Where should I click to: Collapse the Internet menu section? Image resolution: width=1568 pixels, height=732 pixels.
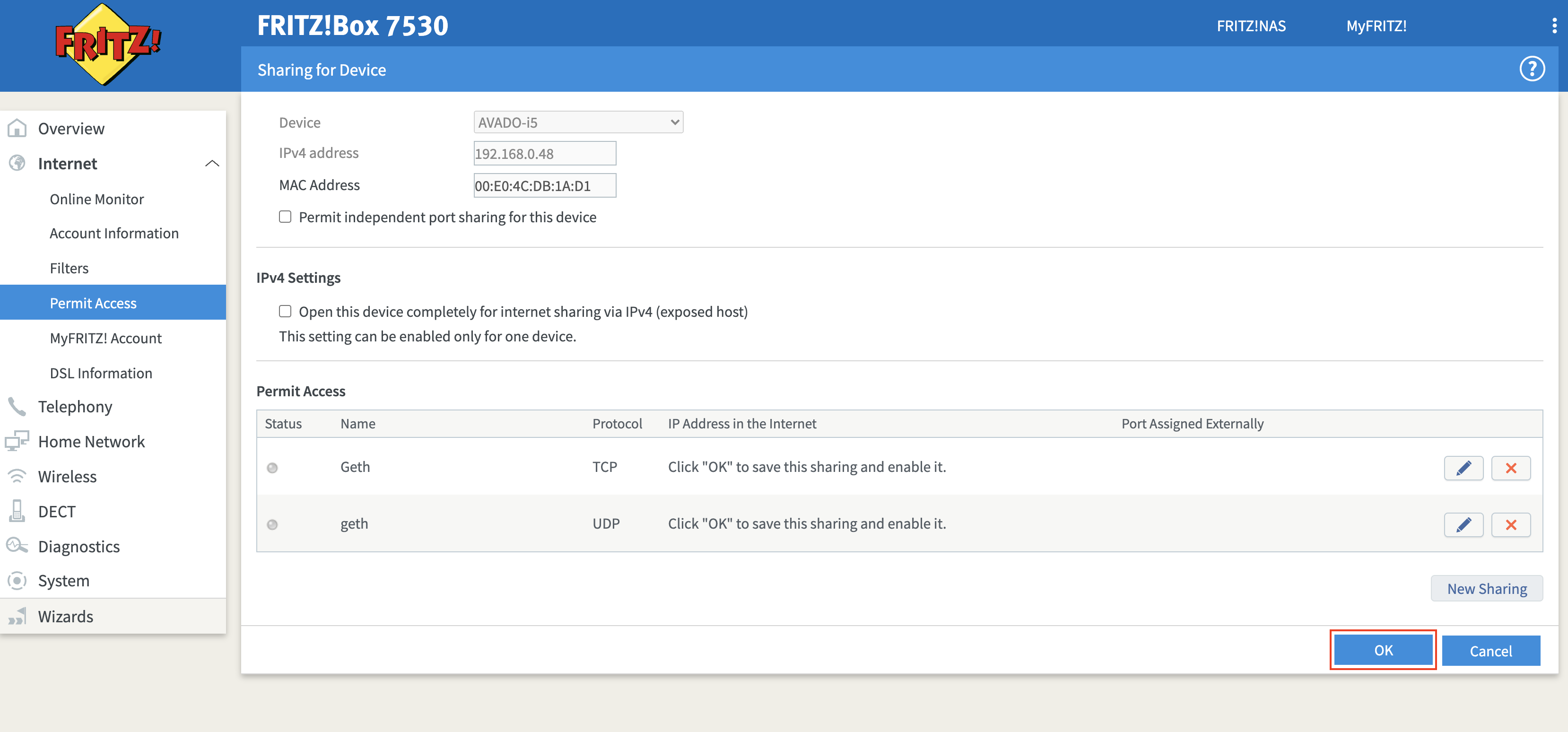click(x=212, y=163)
